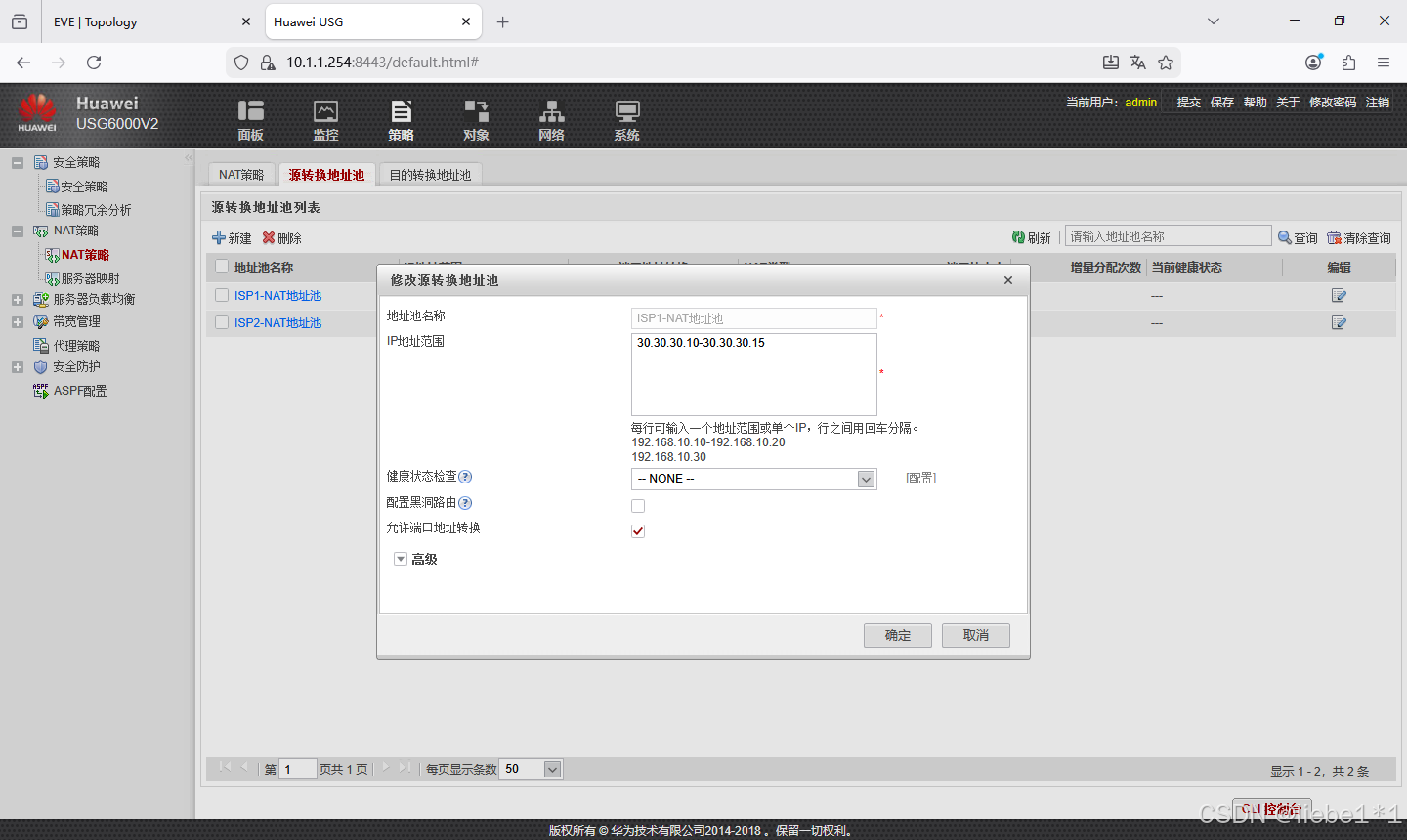Click 注销 logout link
Image resolution: width=1407 pixels, height=840 pixels.
pos(1378,102)
